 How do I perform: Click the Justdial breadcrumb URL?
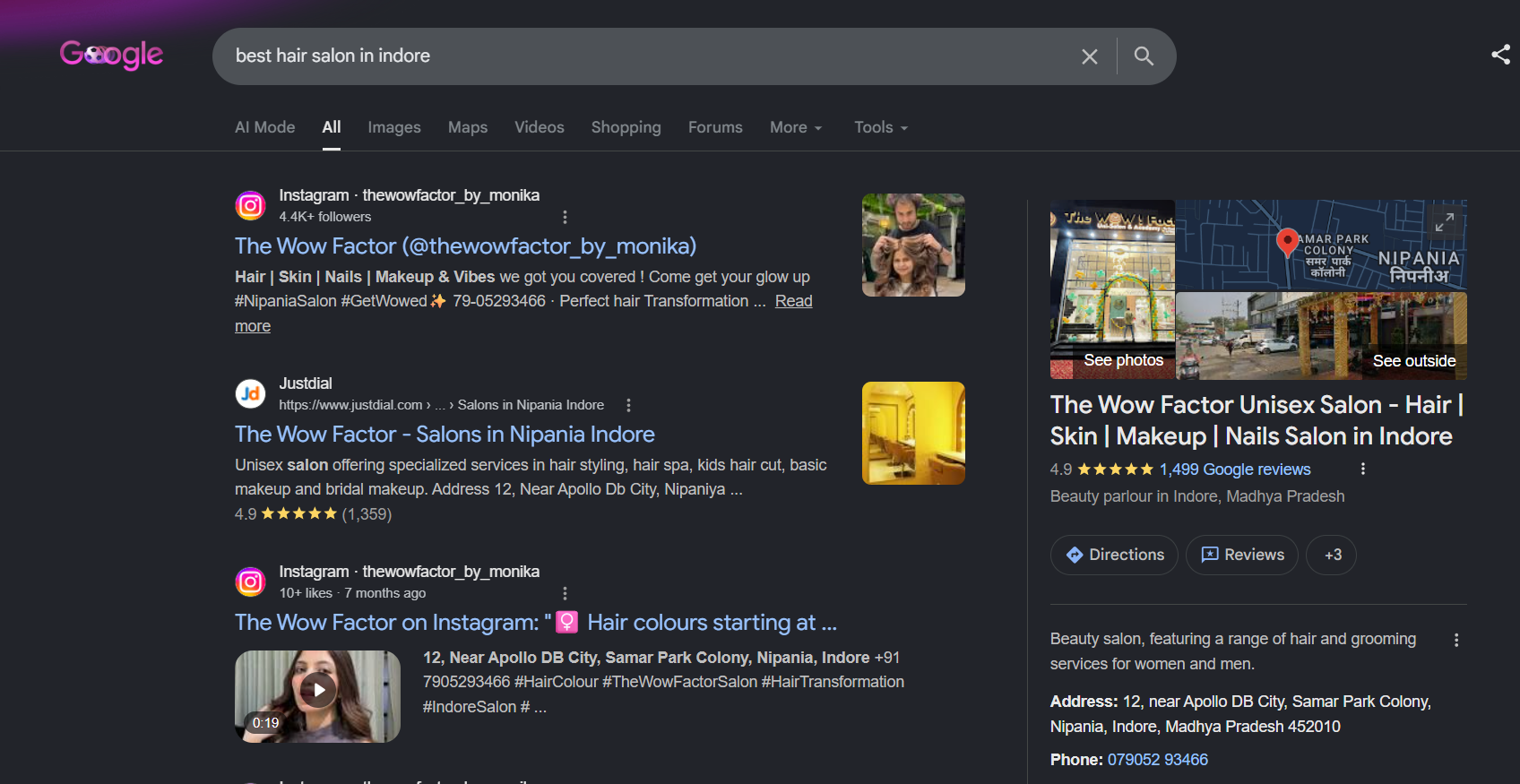point(441,405)
